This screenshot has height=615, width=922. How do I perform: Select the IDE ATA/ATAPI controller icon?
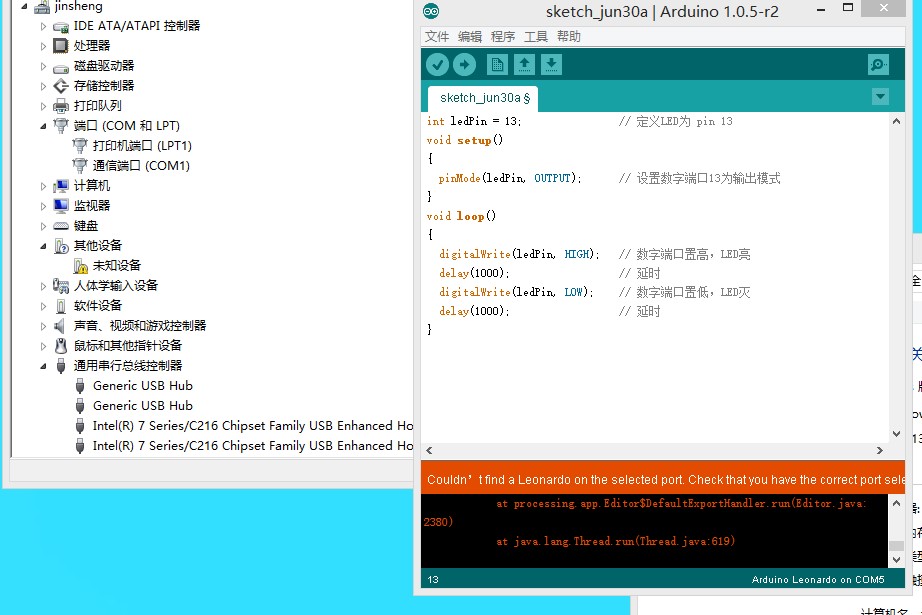[x=61, y=26]
